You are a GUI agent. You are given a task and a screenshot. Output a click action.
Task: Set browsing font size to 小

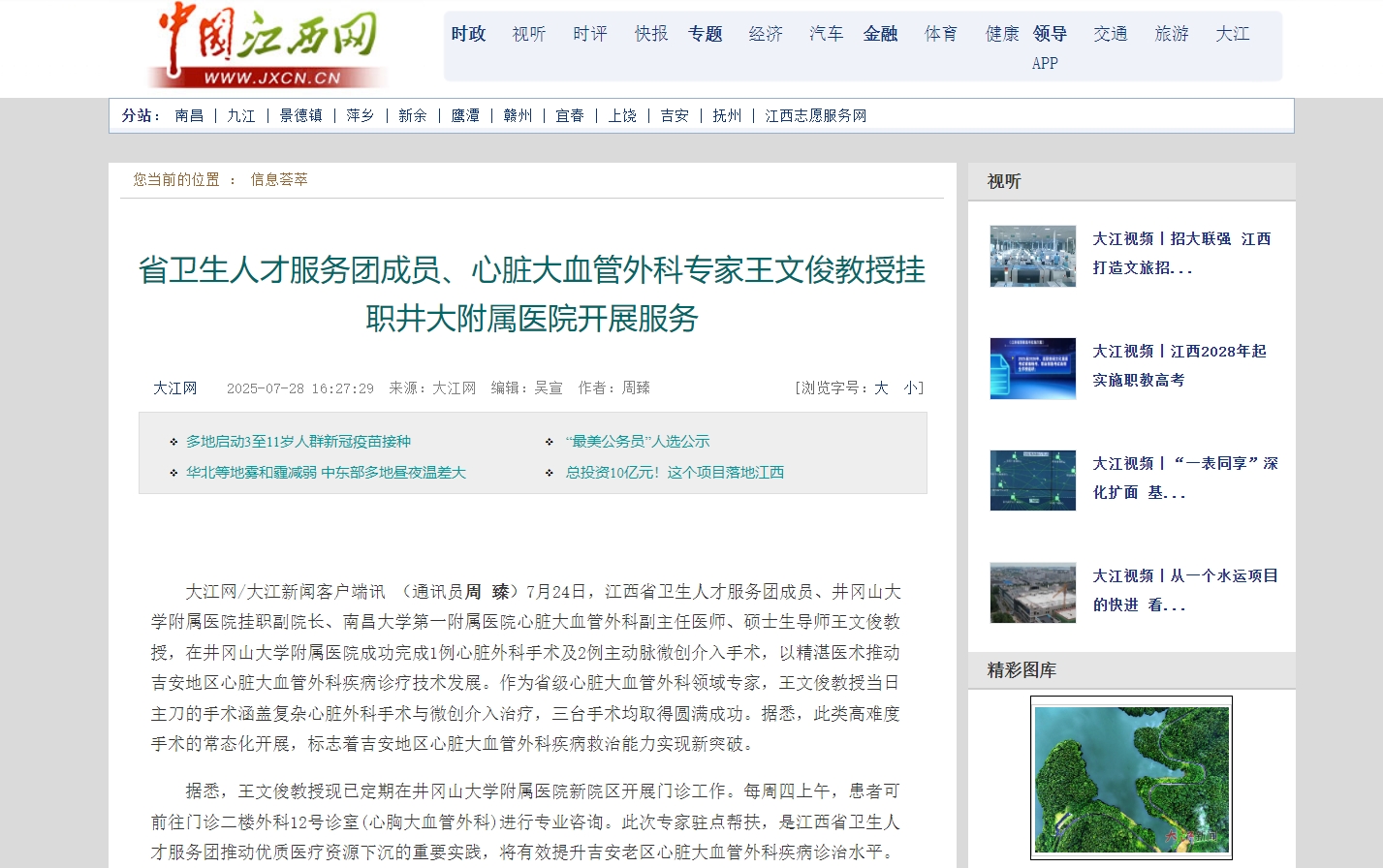[x=910, y=387]
